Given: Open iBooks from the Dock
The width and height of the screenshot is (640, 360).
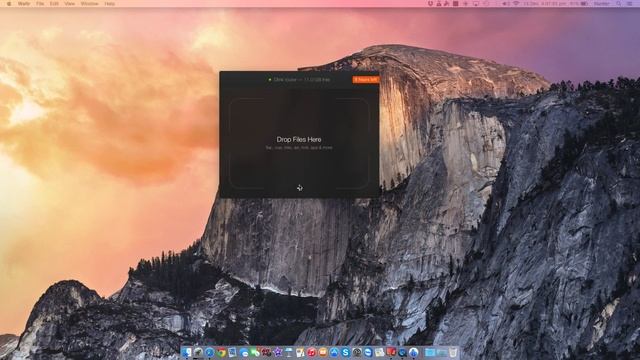Looking at the screenshot, I should 323,352.
